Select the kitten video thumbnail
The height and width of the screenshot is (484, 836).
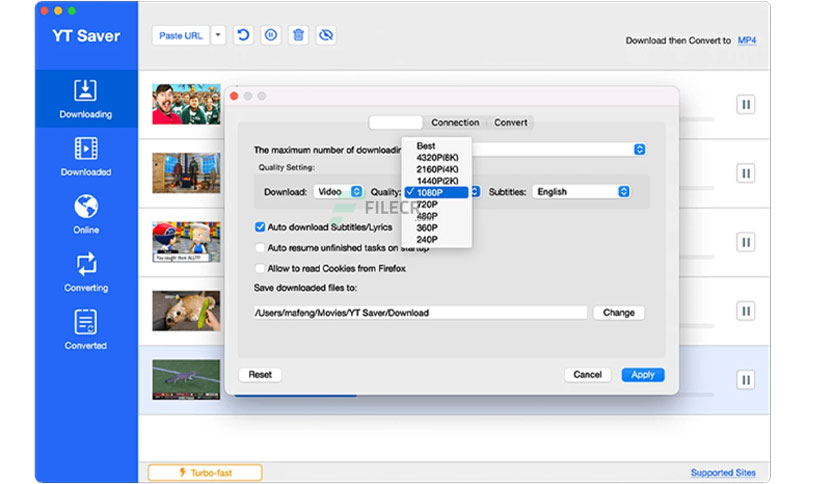pos(186,311)
